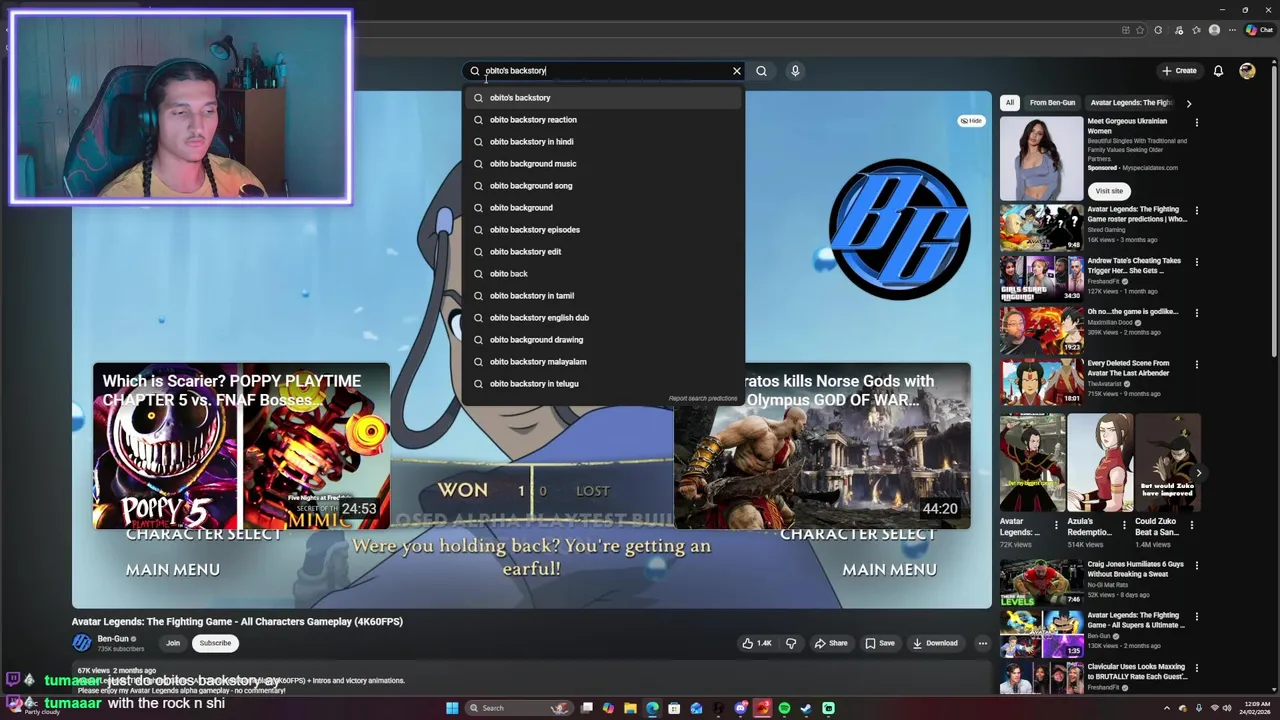Open the Poppy Playtime vs FNAF end card
The width and height of the screenshot is (1280, 720).
[241, 446]
